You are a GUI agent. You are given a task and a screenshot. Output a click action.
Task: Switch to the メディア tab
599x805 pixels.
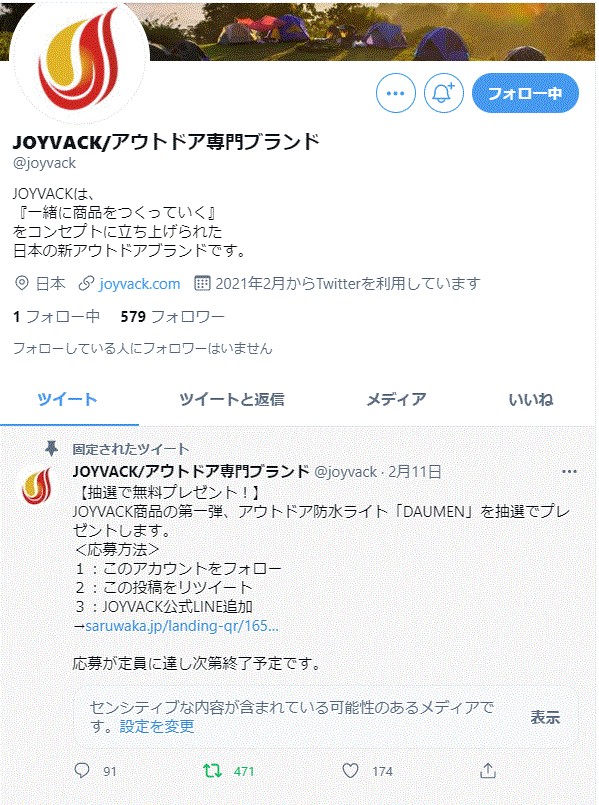[x=396, y=399]
